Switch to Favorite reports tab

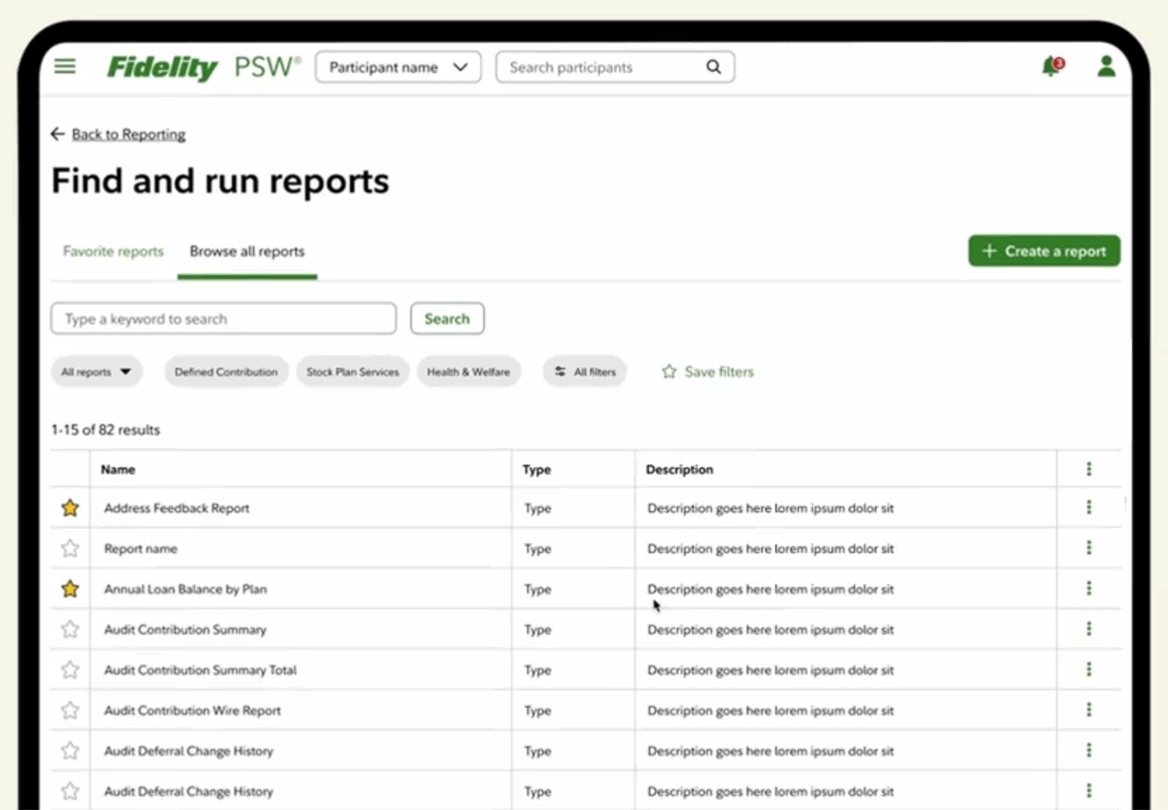coord(113,251)
